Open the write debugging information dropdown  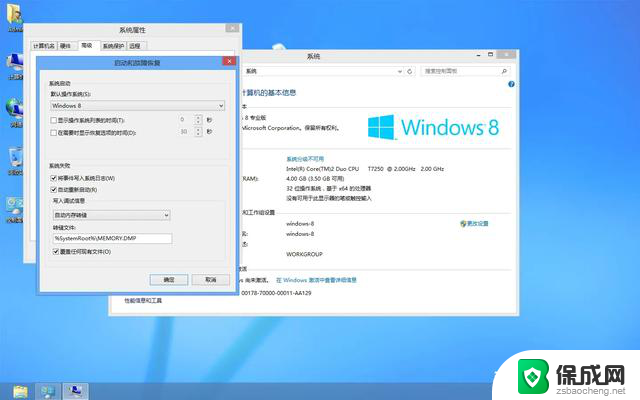(x=111, y=215)
